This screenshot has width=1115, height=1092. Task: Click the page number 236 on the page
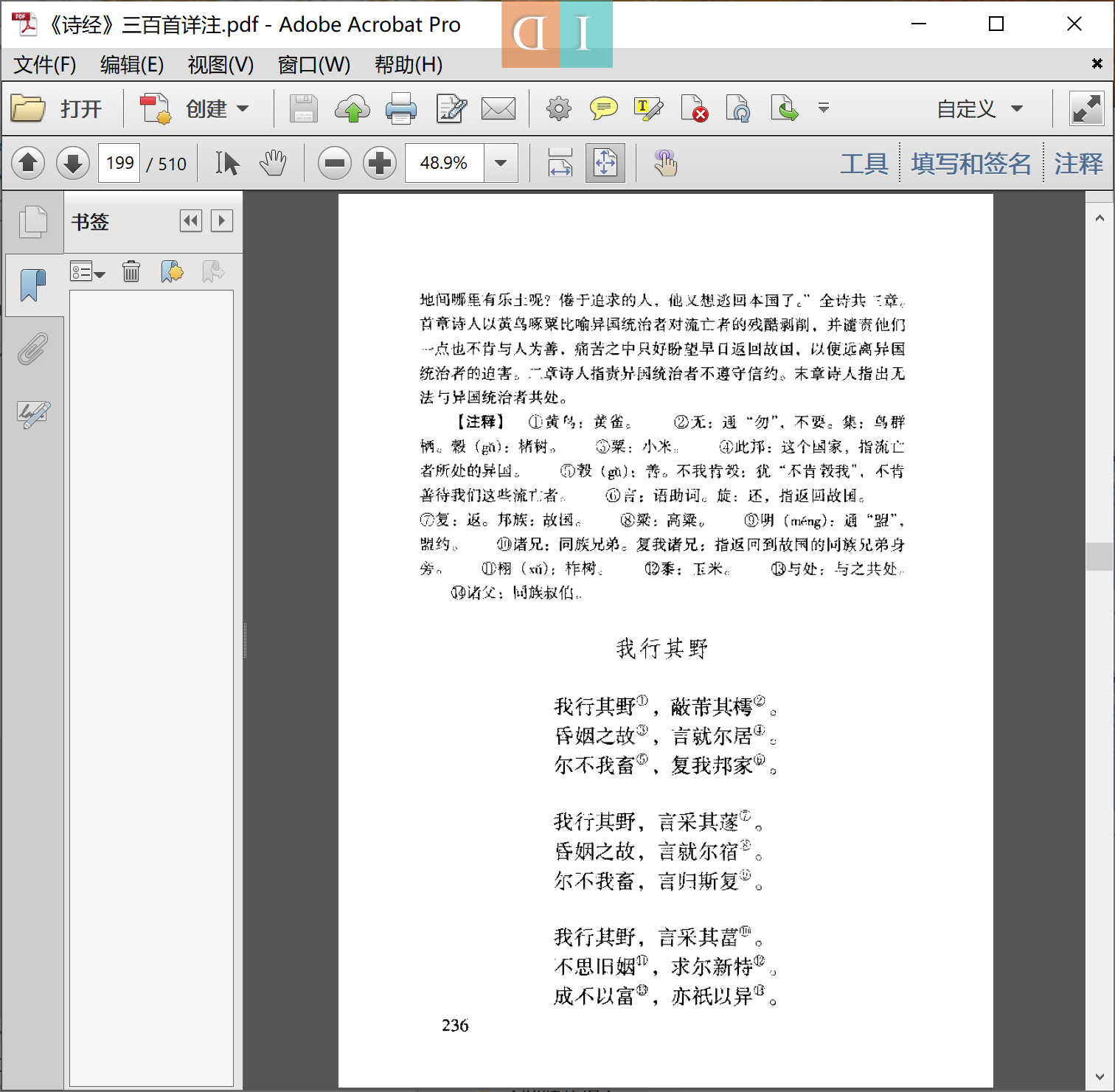455,1026
